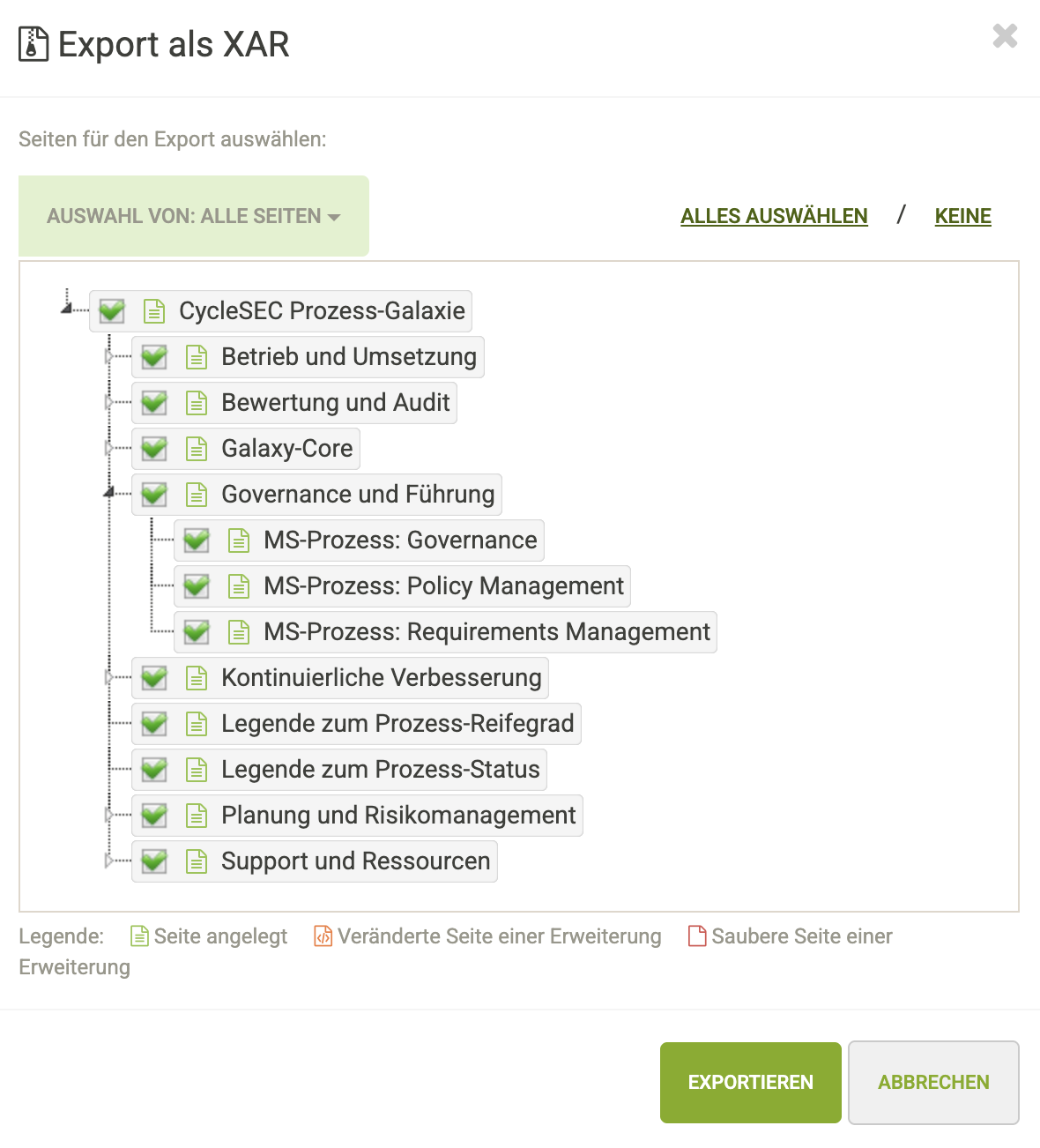Uncheck the Betrieb und Umsetzung checkbox
Image resolution: width=1040 pixels, height=1148 pixels.
pos(154,357)
